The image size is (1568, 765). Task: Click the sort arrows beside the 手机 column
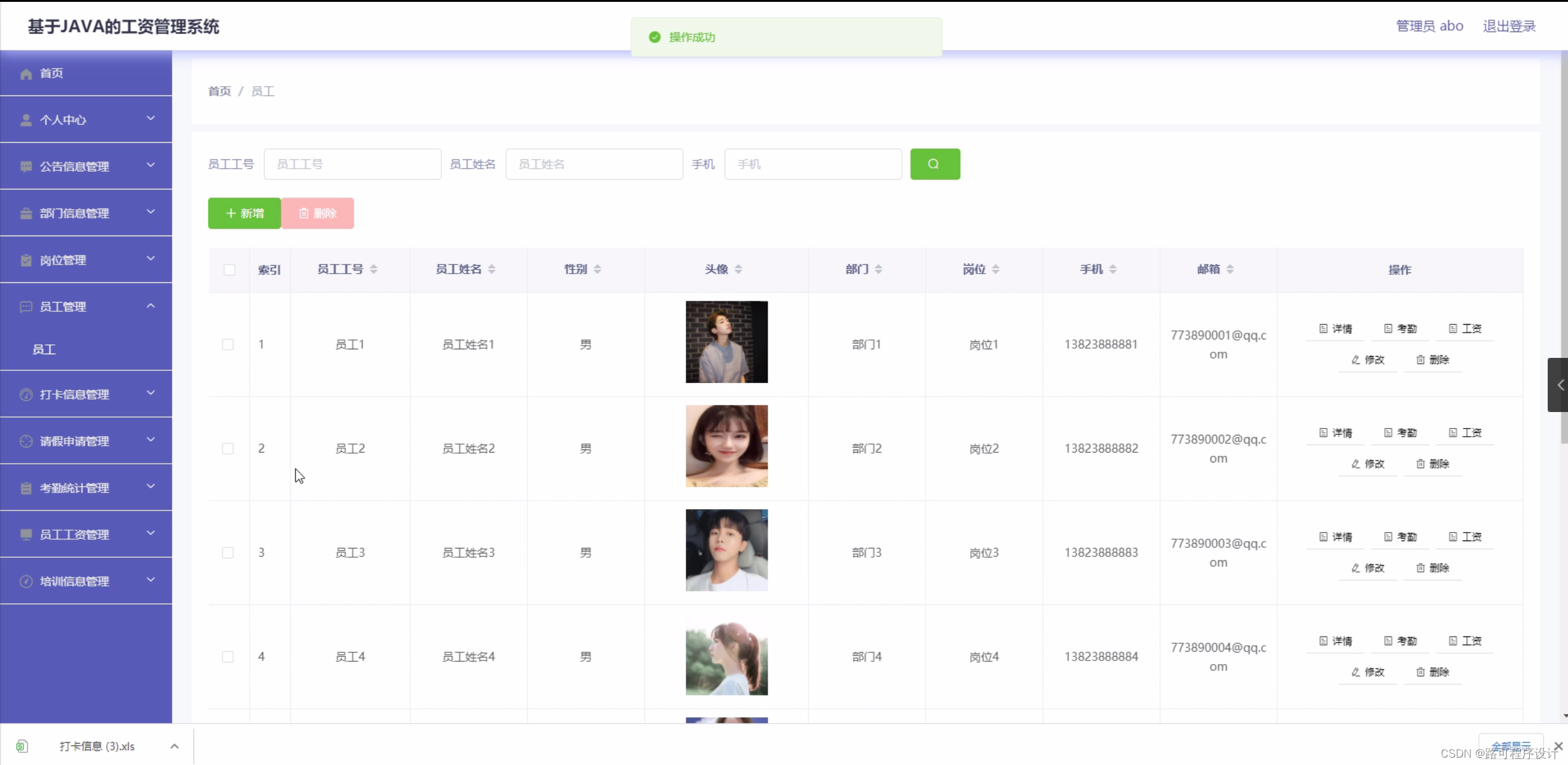click(x=1113, y=269)
